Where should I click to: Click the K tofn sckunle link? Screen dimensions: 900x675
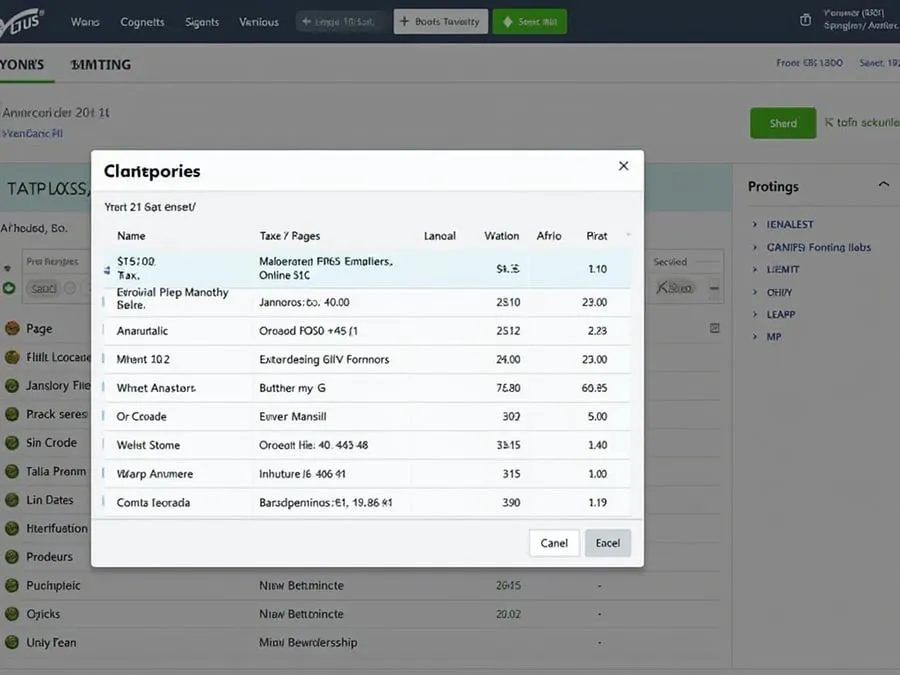[862, 122]
